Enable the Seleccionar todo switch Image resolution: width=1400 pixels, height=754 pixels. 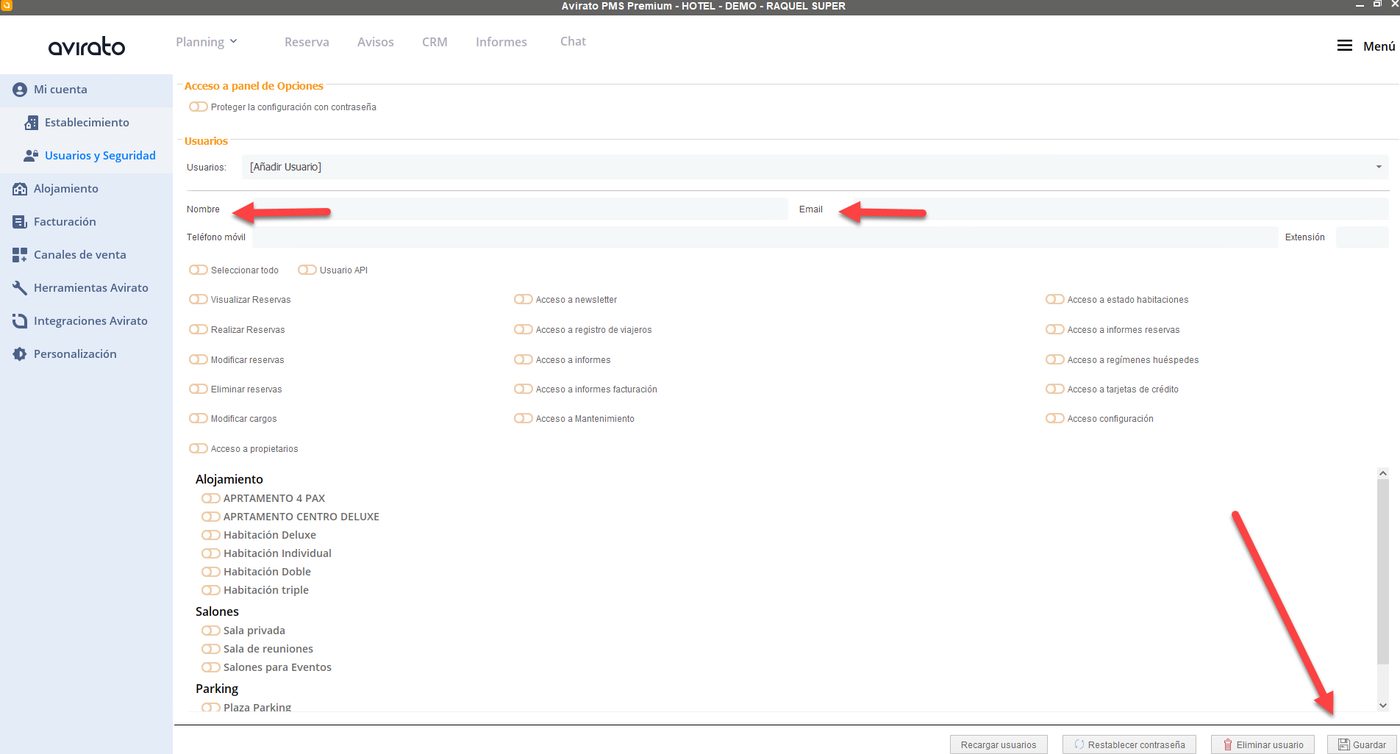click(x=198, y=270)
